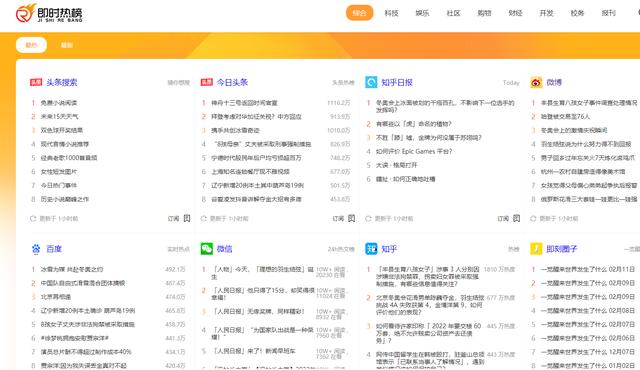Image resolution: width=640 pixels, height=370 pixels.
Task: Open 丰县生育八孩女子 Weibo topic
Action: (589, 103)
